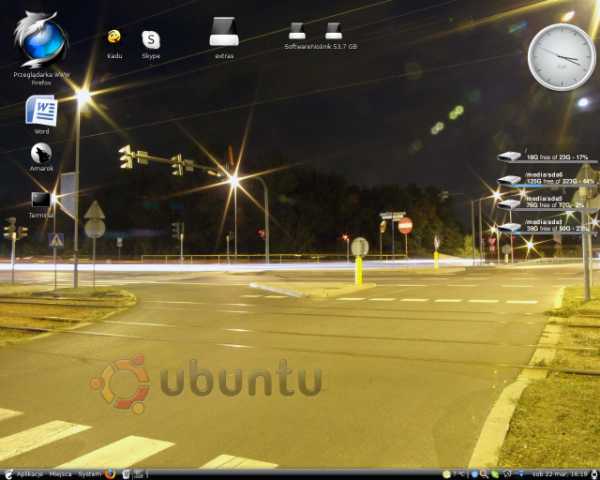Click disk icon showing 17% free
Screen dimensions: 600x480
[x=509, y=156]
